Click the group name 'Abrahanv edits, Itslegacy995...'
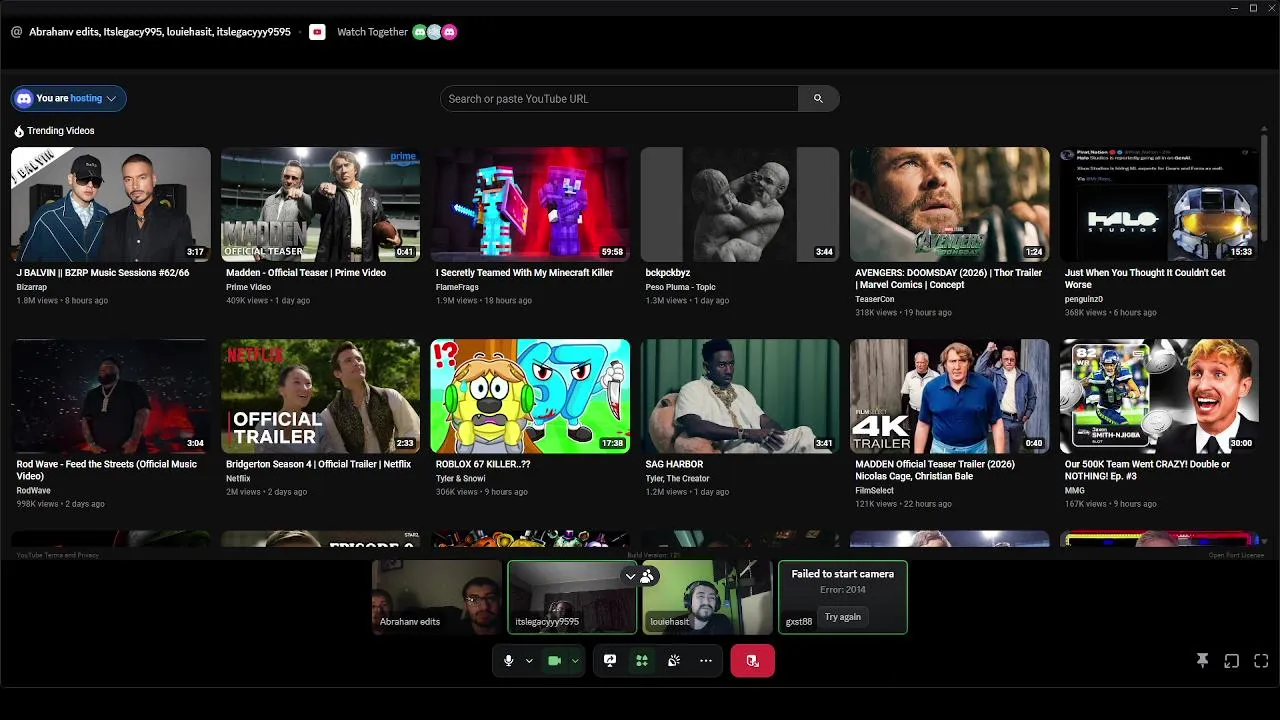The height and width of the screenshot is (720, 1280). (160, 32)
